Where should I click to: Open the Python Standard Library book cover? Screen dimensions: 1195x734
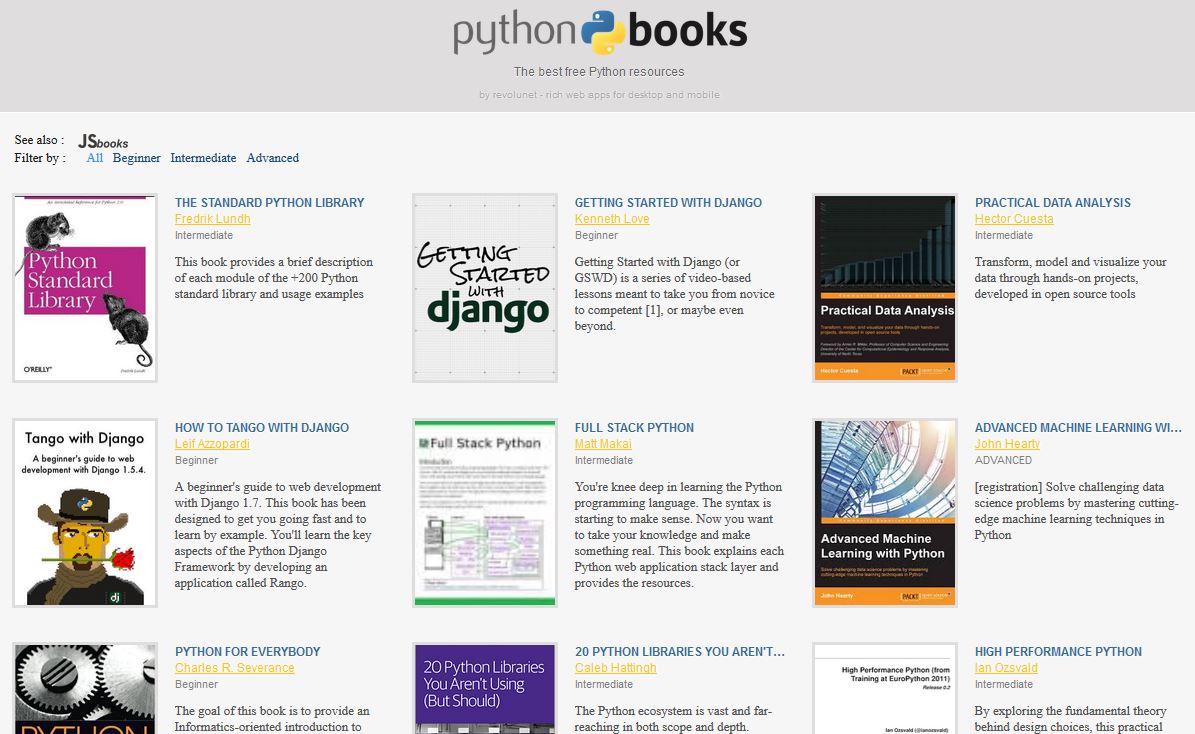[85, 287]
